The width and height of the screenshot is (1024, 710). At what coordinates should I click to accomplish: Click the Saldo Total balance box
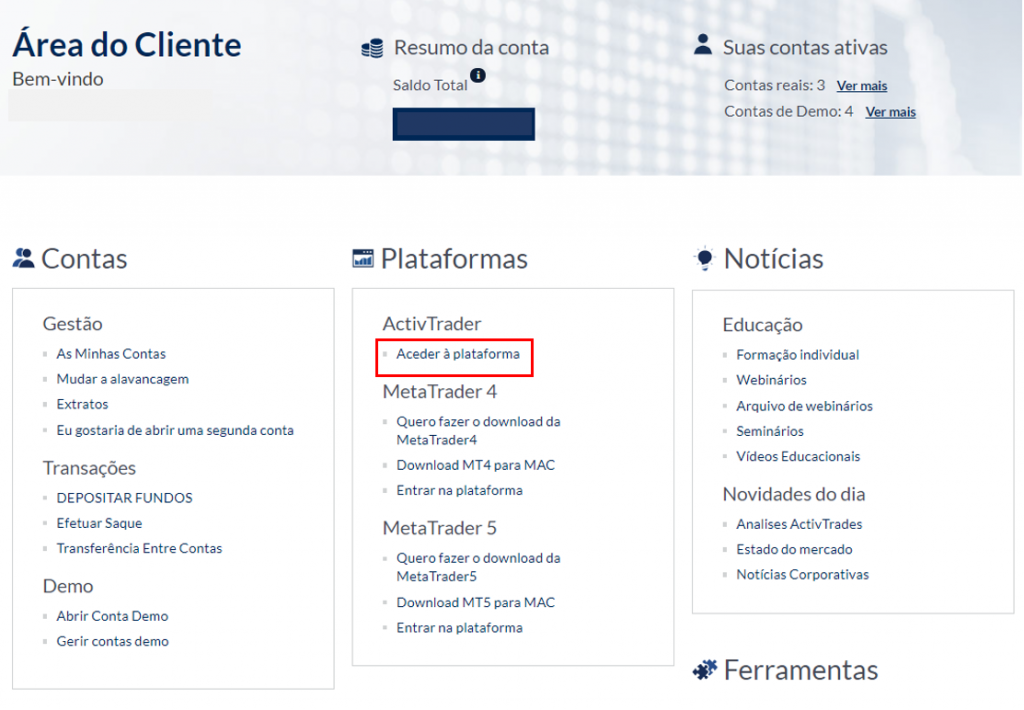point(464,124)
